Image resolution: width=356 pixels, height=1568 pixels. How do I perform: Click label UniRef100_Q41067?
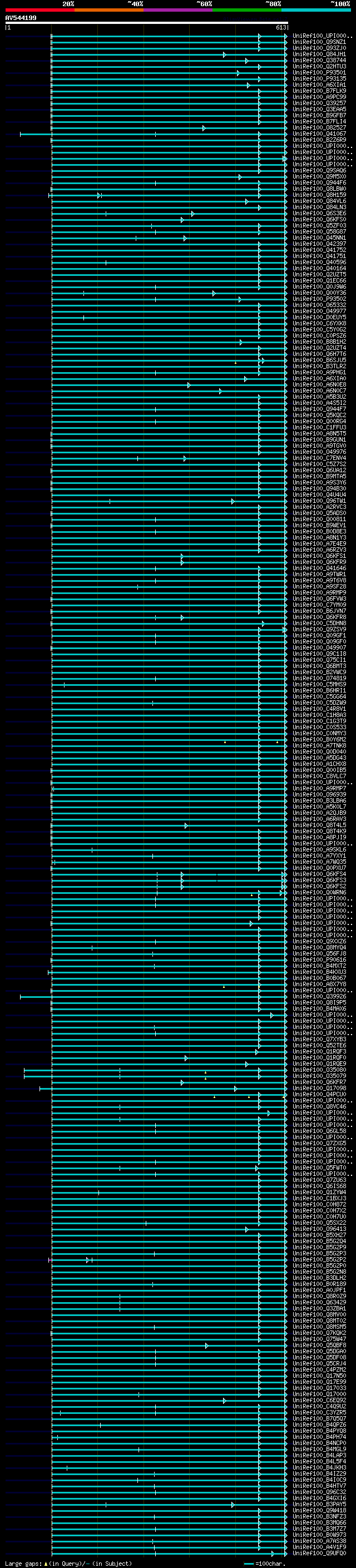[x=319, y=134]
